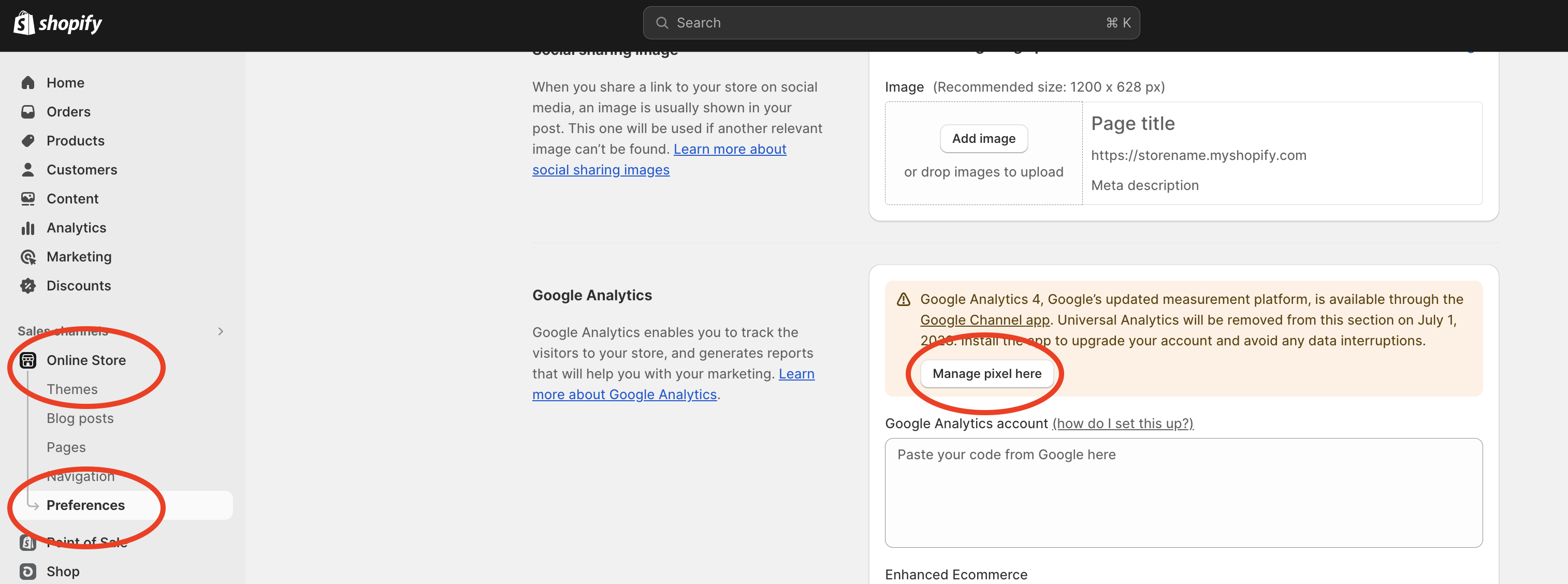Click the Products tag icon
Screen dimensions: 1568x584
pos(28,141)
